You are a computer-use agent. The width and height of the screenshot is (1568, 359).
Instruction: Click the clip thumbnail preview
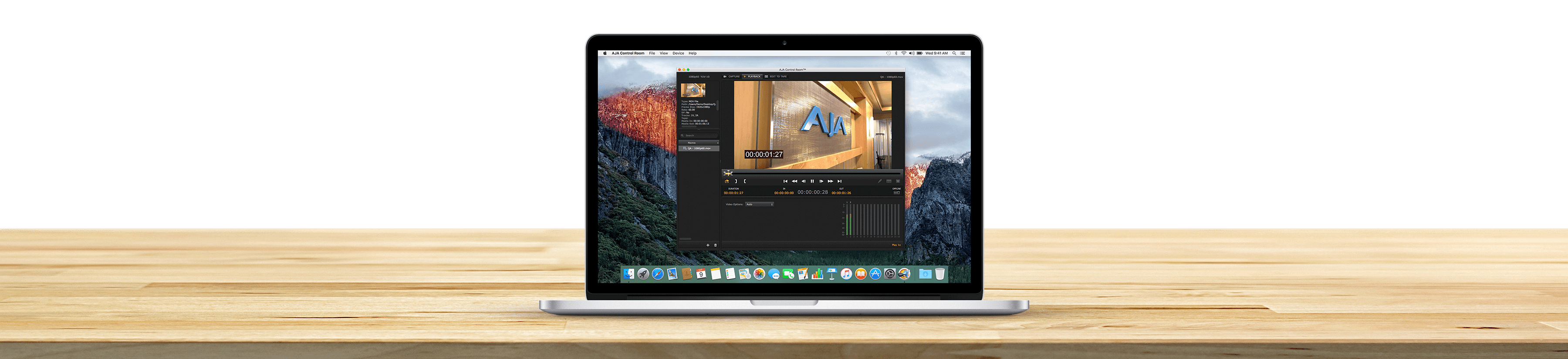(x=693, y=91)
